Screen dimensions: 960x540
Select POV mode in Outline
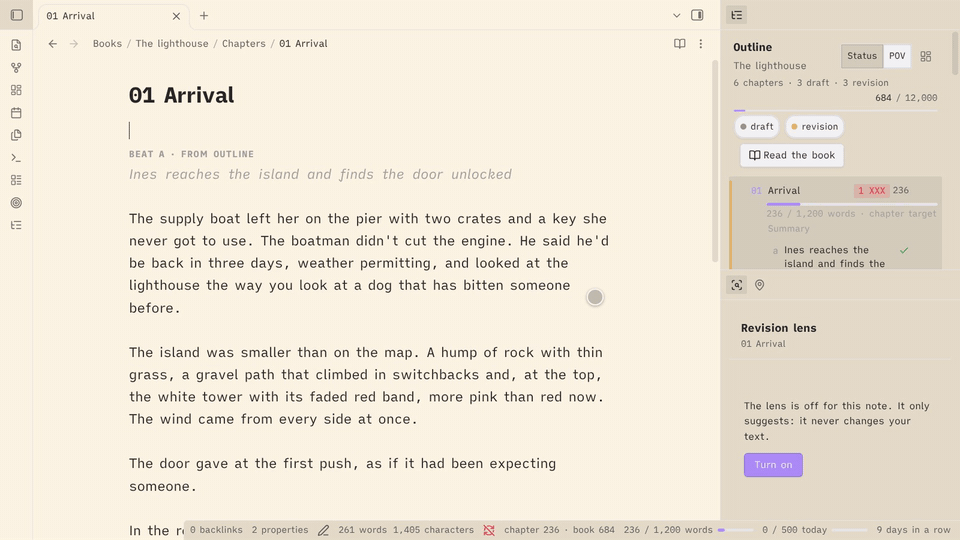pyautogui.click(x=897, y=56)
